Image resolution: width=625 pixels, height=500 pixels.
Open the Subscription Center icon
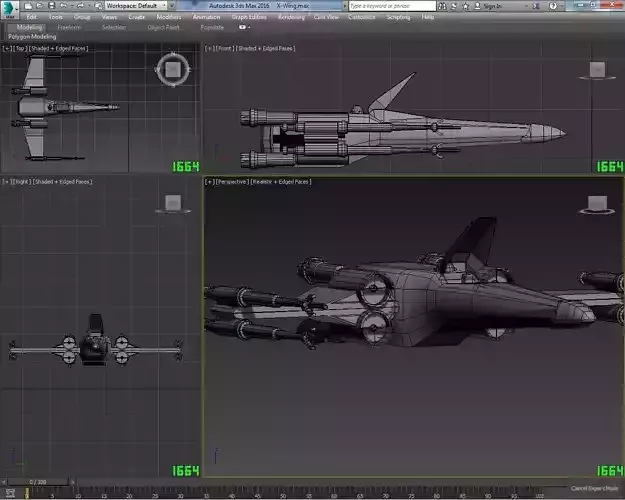[x=454, y=6]
